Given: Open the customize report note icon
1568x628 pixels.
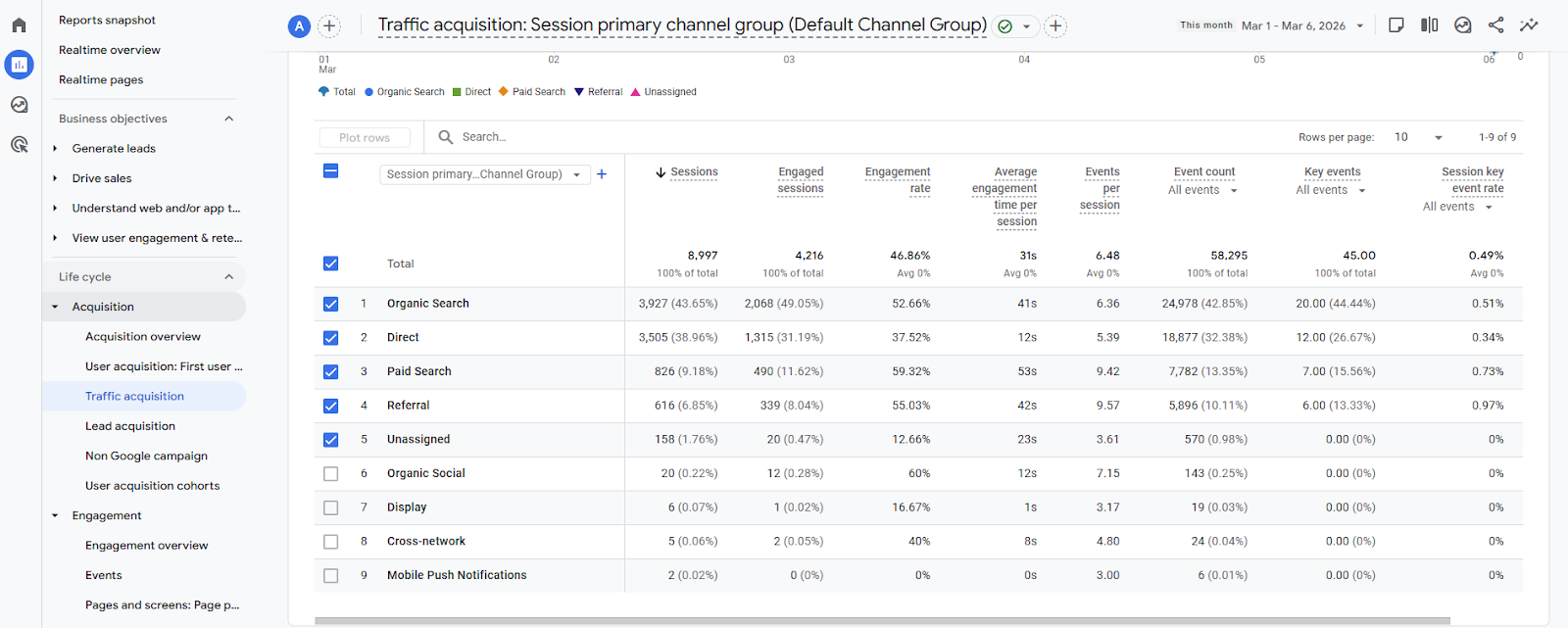Looking at the screenshot, I should tap(1396, 25).
